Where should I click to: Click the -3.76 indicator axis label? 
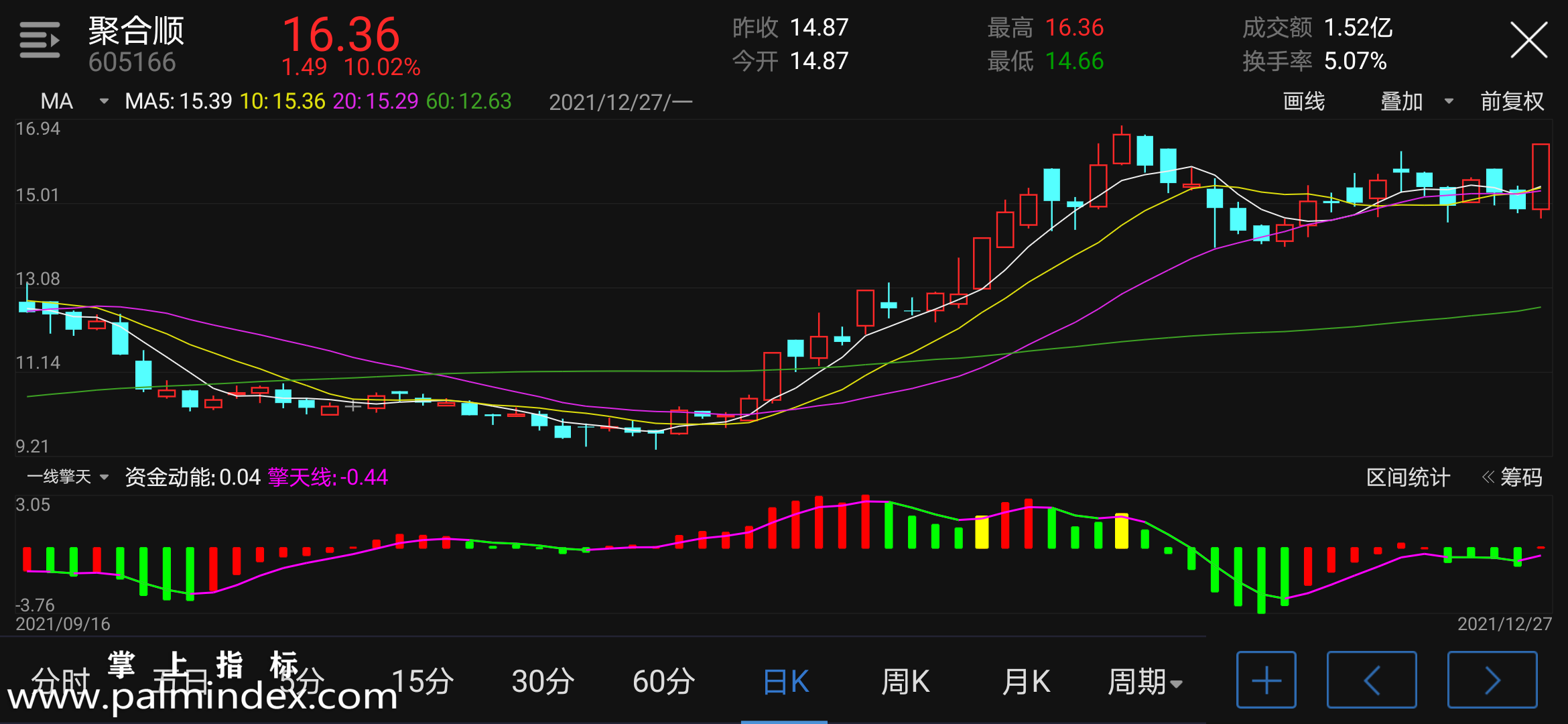(x=35, y=605)
